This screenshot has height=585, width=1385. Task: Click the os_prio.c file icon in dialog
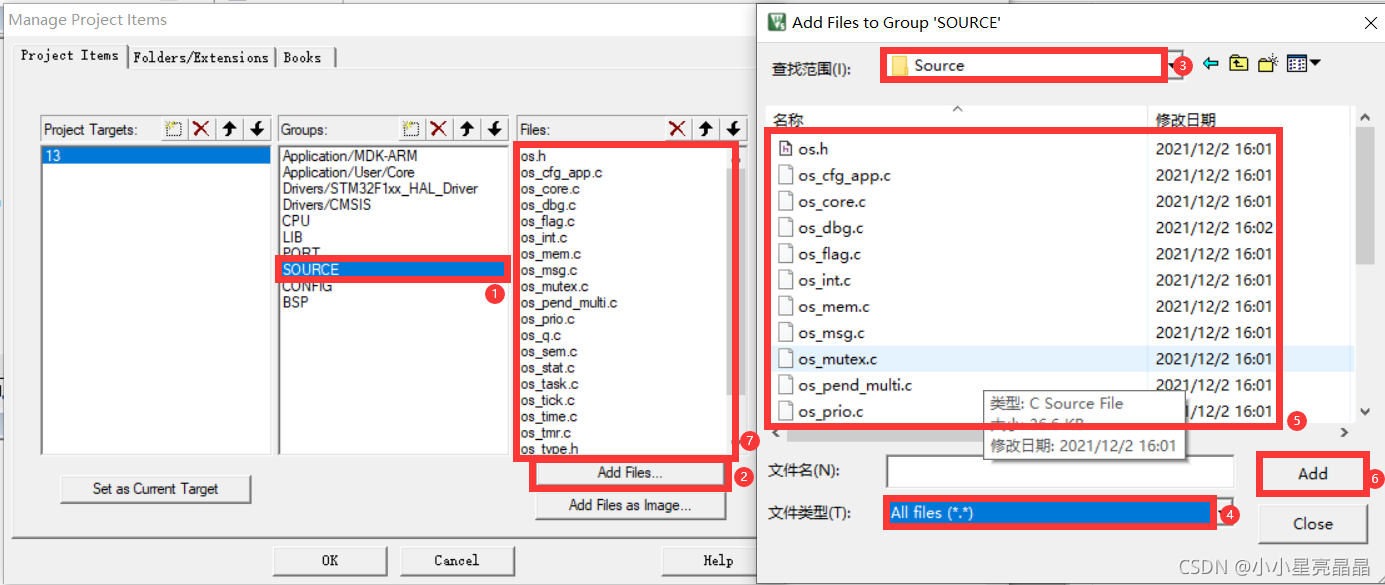(785, 411)
